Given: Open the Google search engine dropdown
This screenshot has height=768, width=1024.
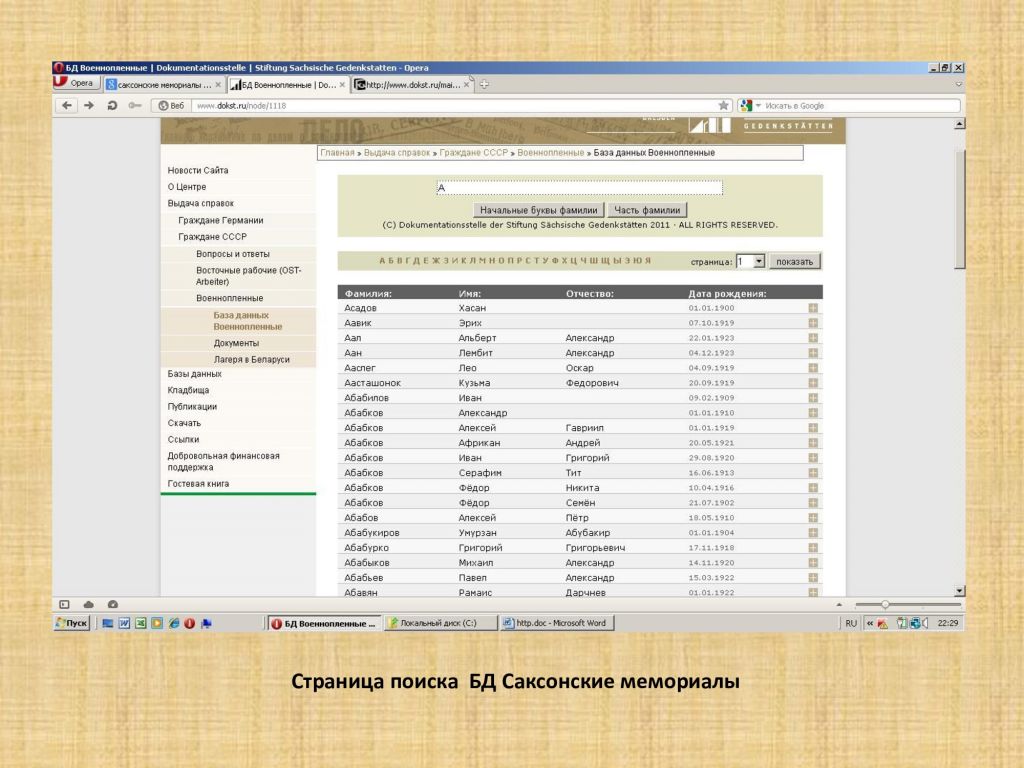Looking at the screenshot, I should [x=758, y=105].
